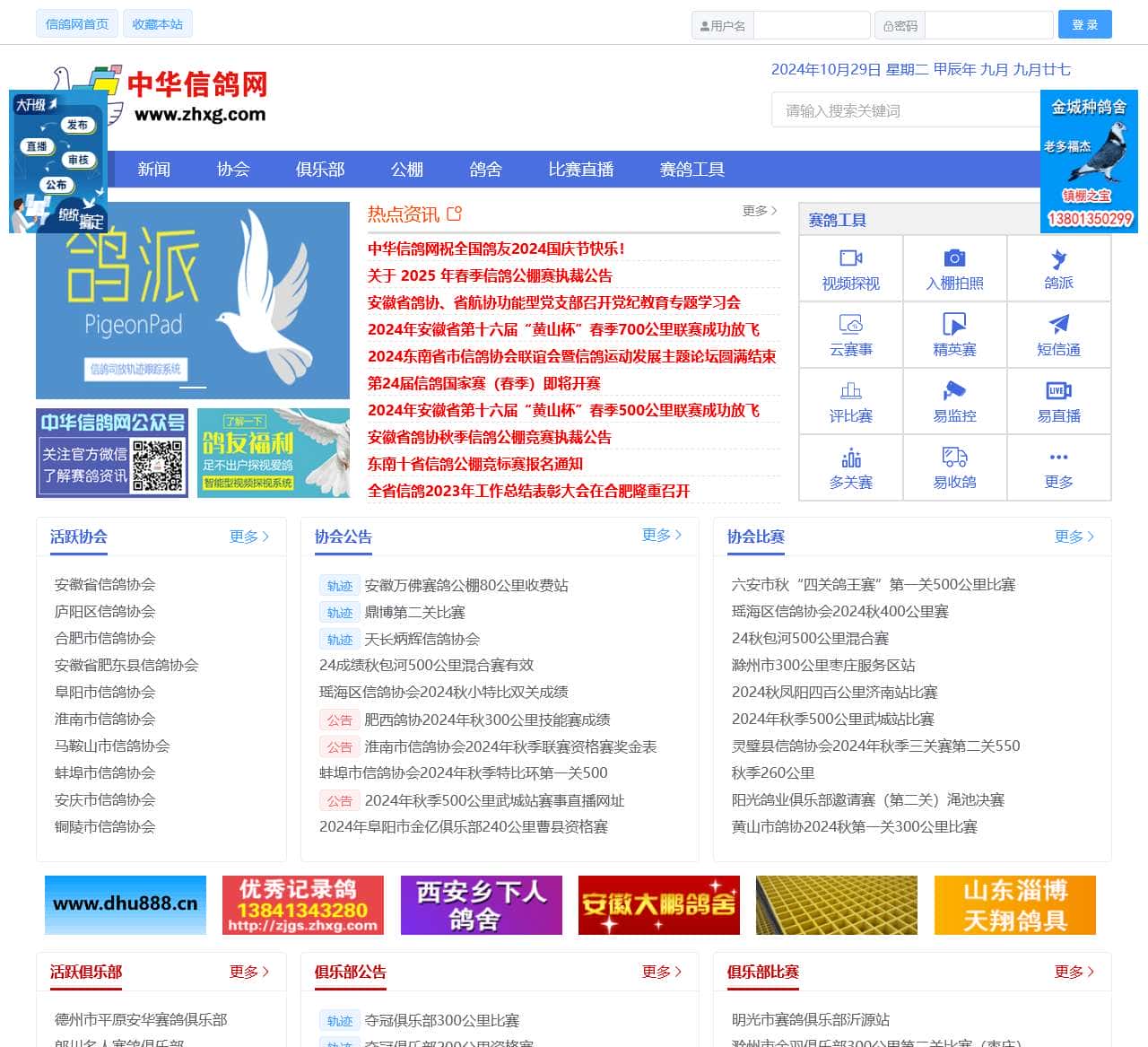
Task: Open the 易直播 live tool
Action: 1058,401
